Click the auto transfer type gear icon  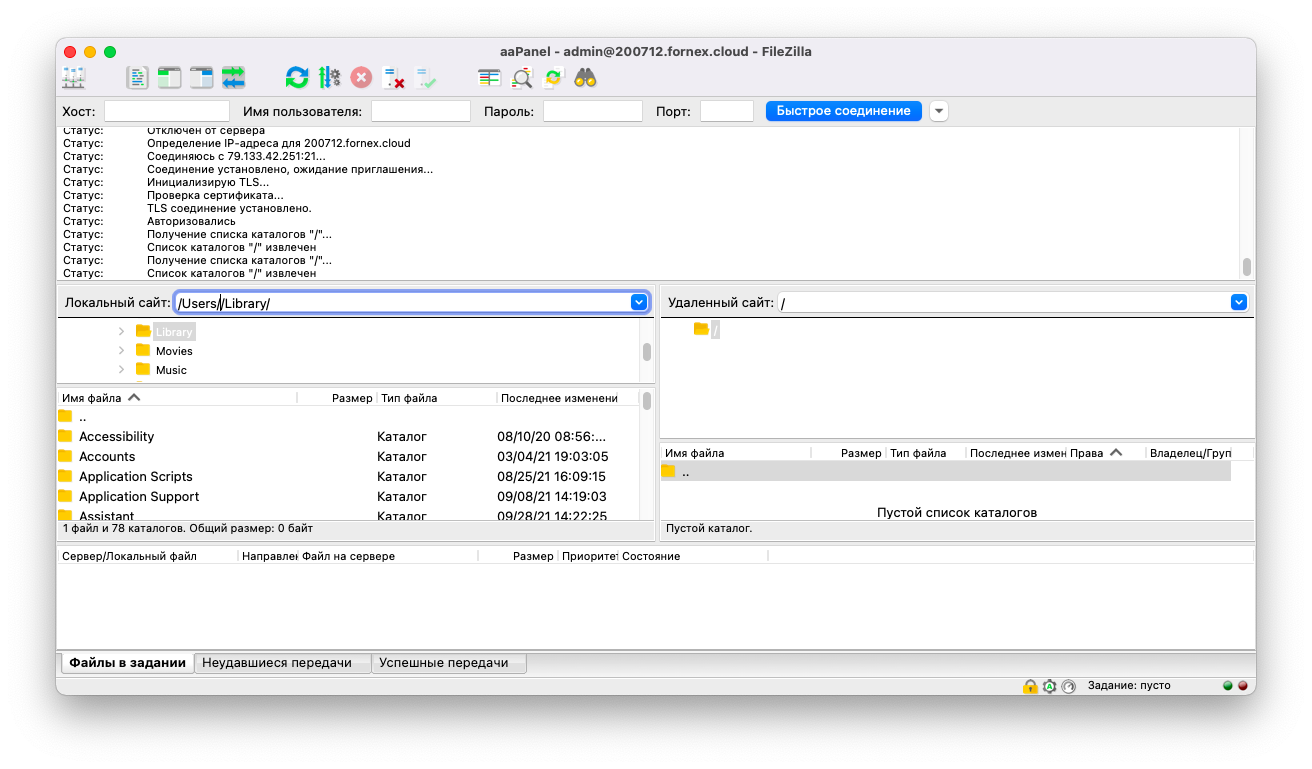1049,686
